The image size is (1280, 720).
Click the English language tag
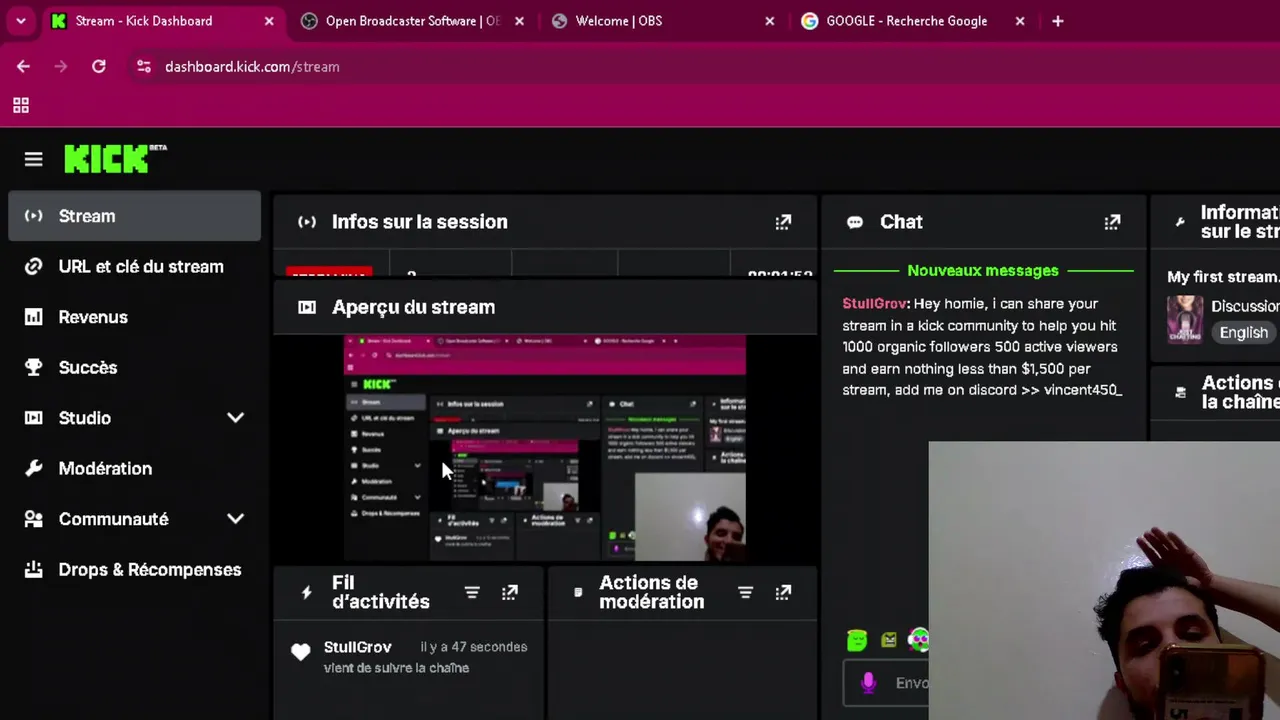(x=1243, y=333)
